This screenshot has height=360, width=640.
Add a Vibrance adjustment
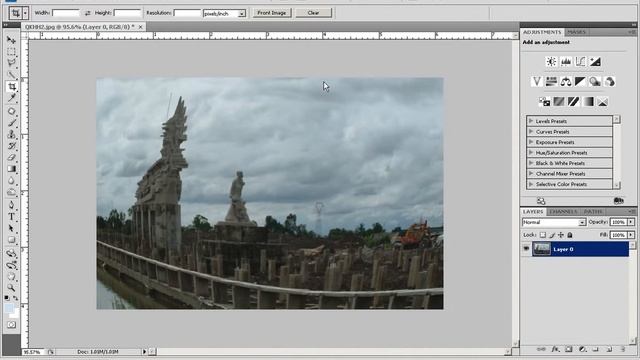pyautogui.click(x=537, y=82)
